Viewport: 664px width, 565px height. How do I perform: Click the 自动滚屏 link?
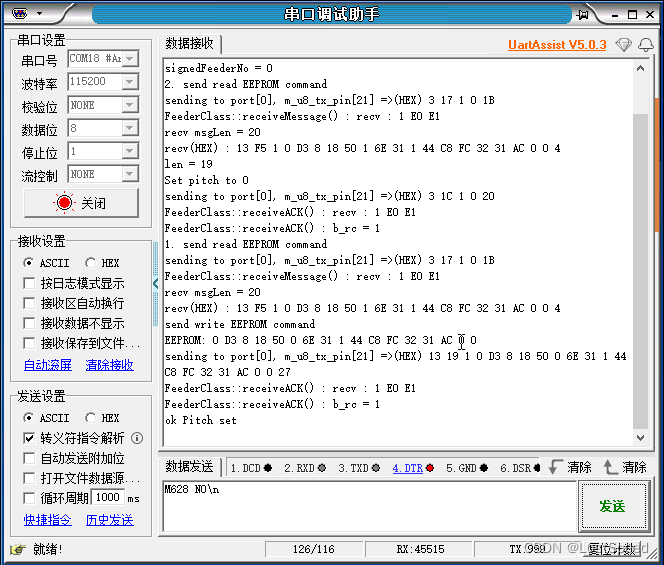(48, 365)
